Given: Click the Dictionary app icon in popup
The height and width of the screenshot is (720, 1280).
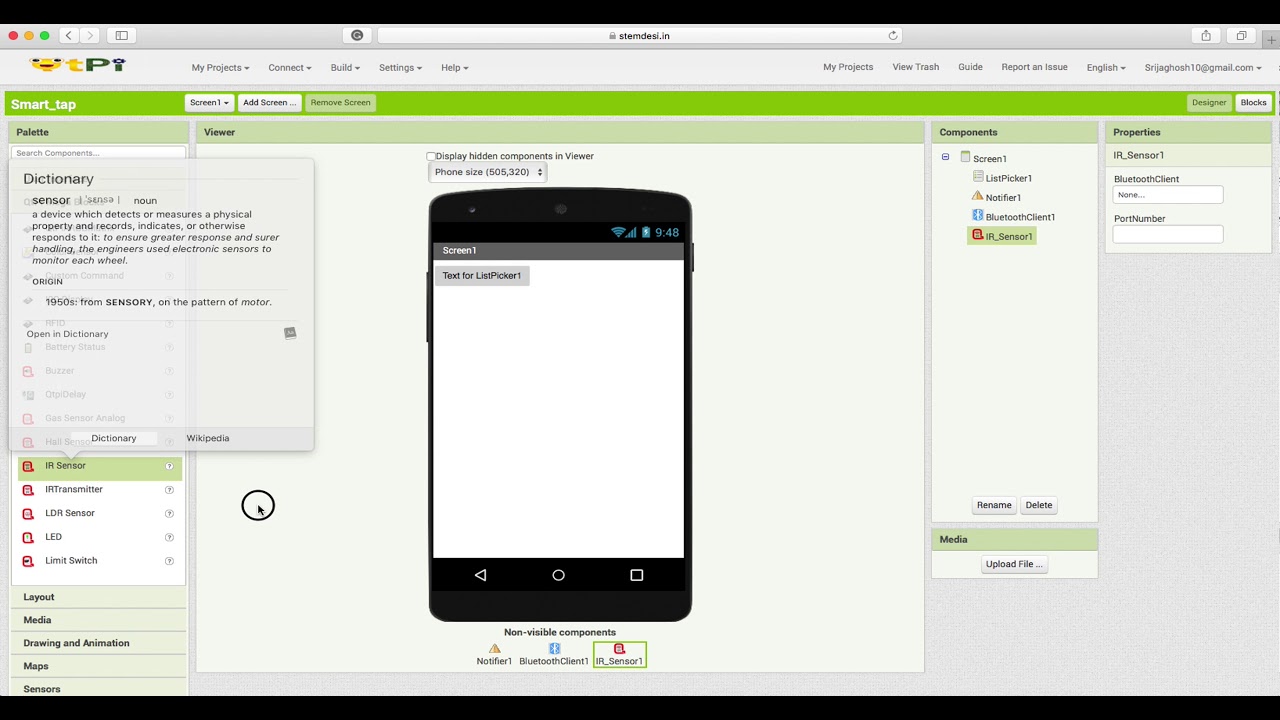Looking at the screenshot, I should pos(290,333).
